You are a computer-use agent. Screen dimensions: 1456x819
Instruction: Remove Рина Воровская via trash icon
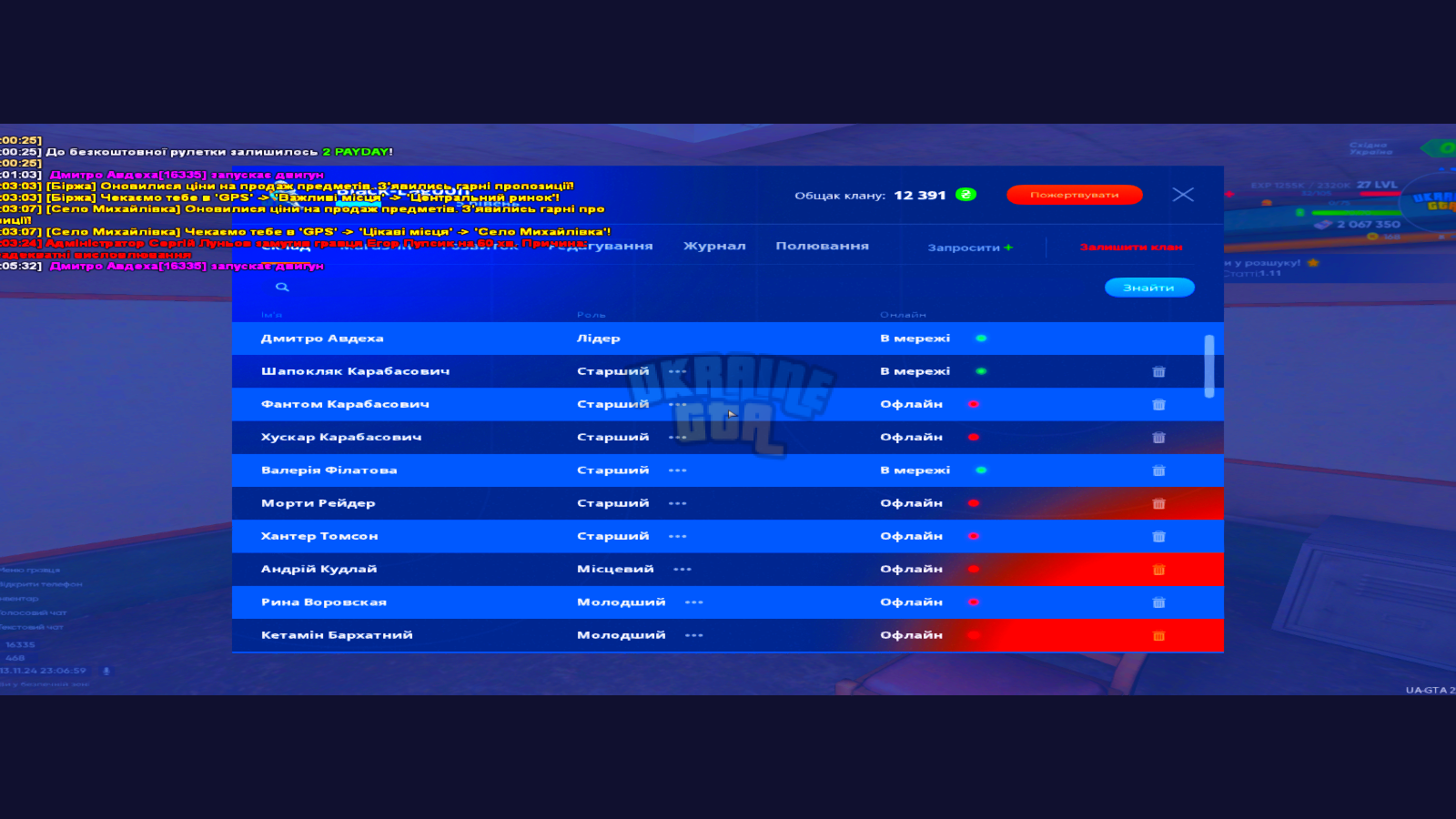pyautogui.click(x=1158, y=602)
